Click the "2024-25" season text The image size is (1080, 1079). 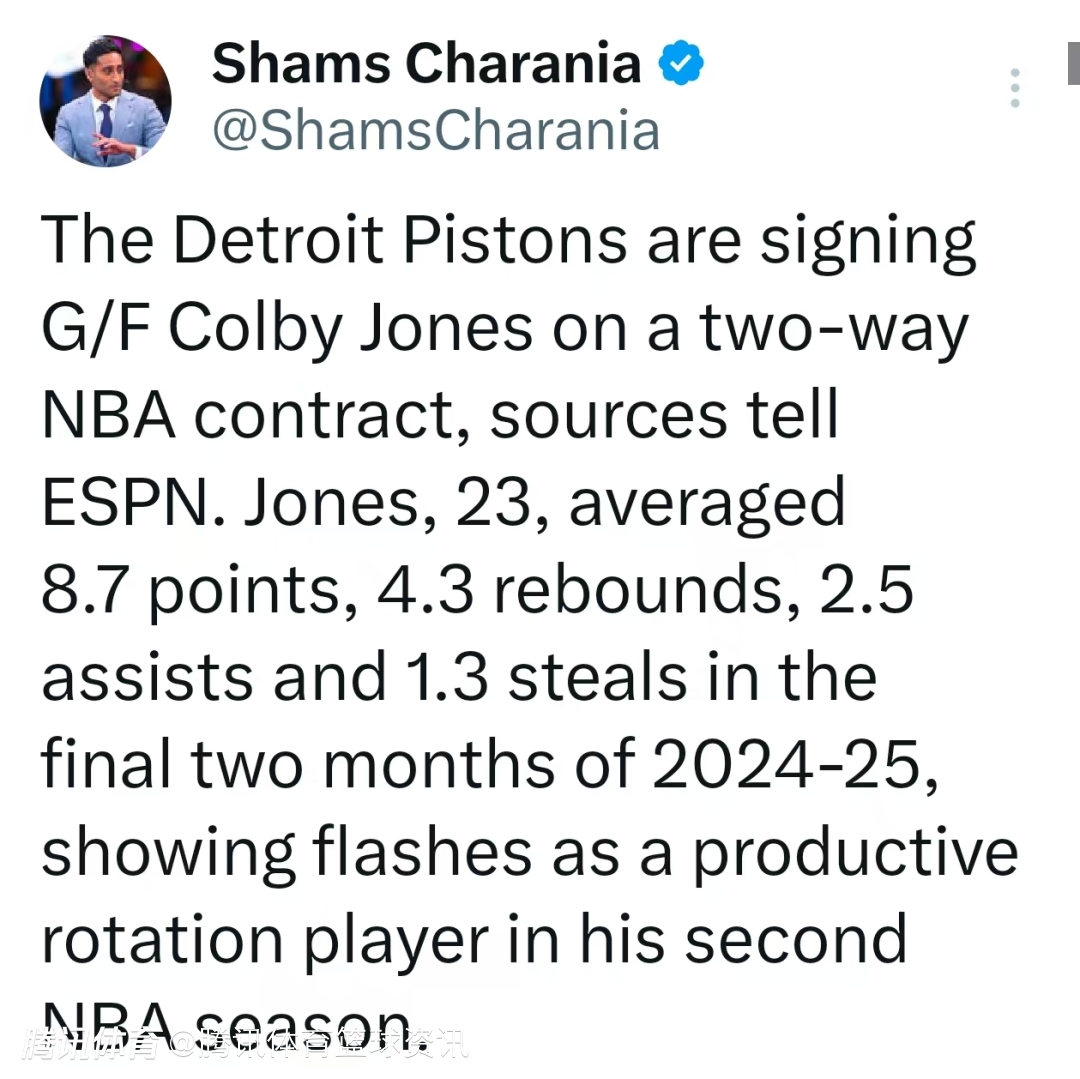(795, 765)
